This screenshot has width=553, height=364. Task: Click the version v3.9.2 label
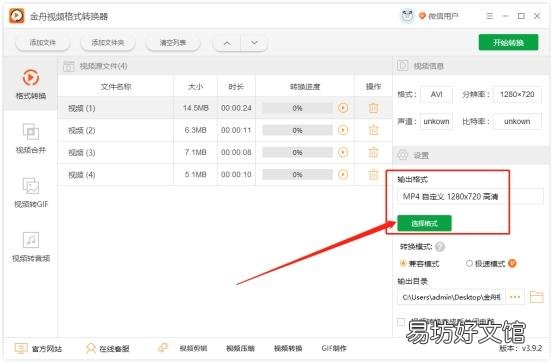[x=521, y=348]
